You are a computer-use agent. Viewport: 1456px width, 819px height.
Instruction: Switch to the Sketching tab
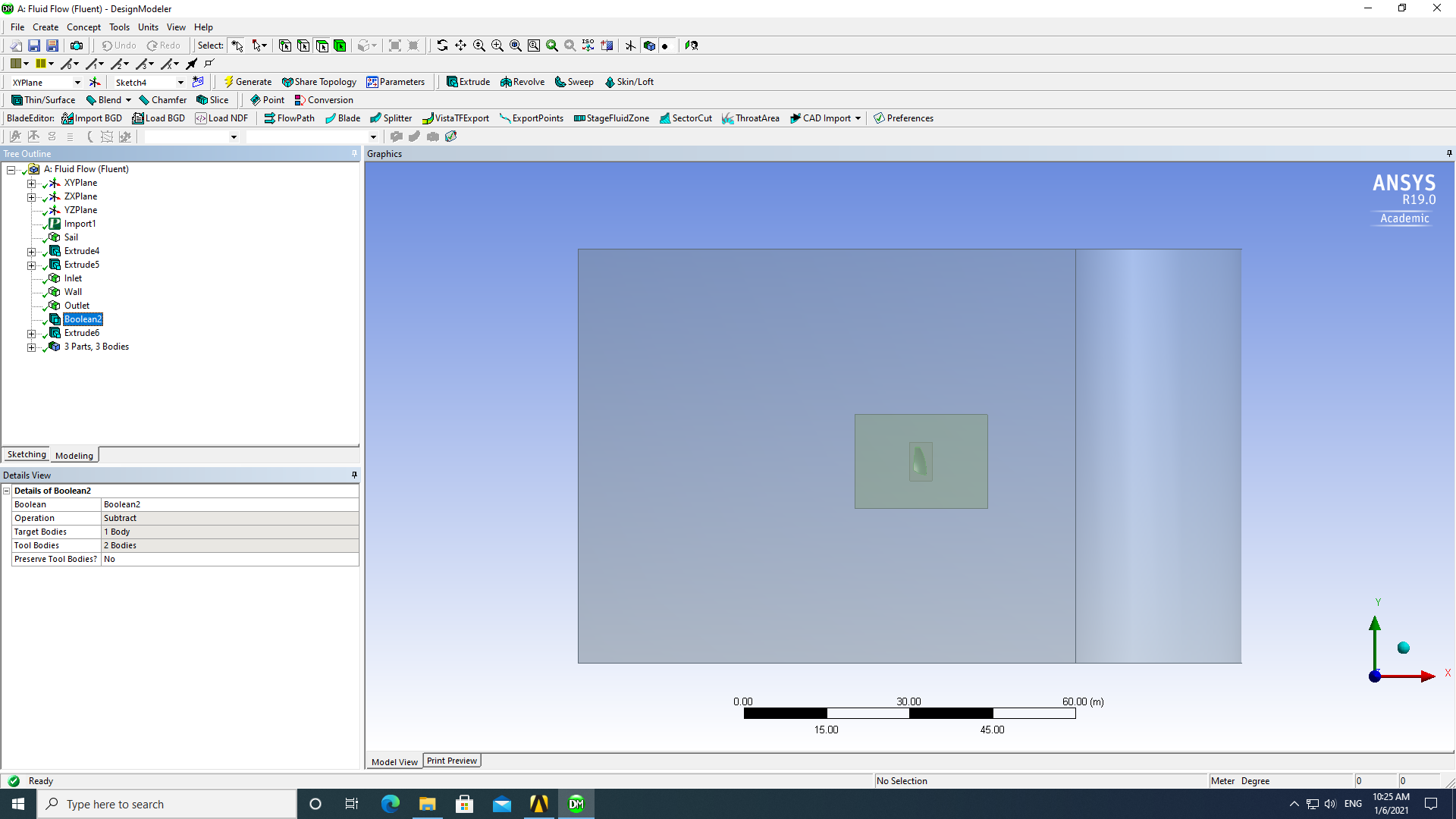pos(27,454)
